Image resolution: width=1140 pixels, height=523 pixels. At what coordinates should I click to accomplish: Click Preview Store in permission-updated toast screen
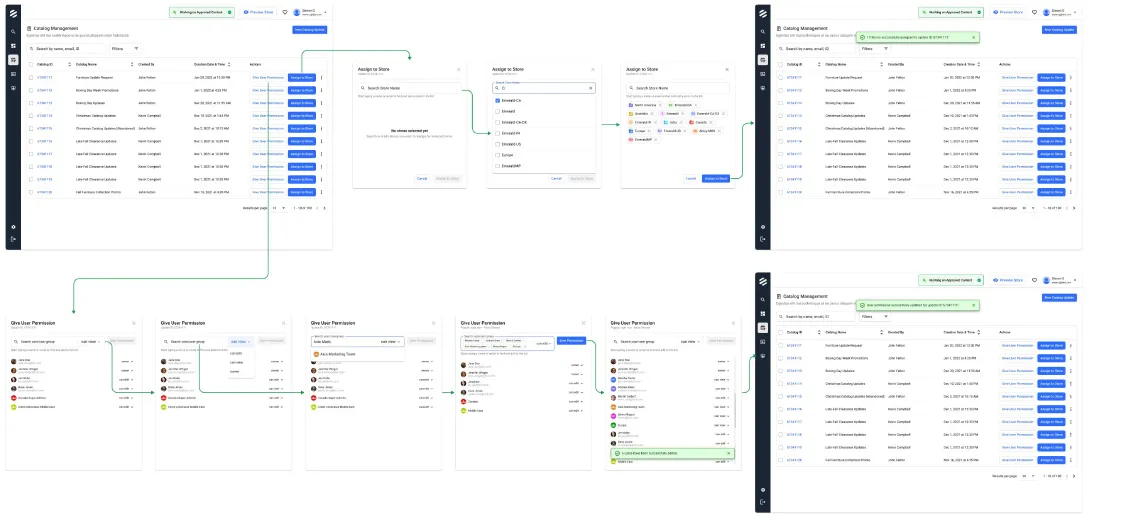tap(1008, 280)
